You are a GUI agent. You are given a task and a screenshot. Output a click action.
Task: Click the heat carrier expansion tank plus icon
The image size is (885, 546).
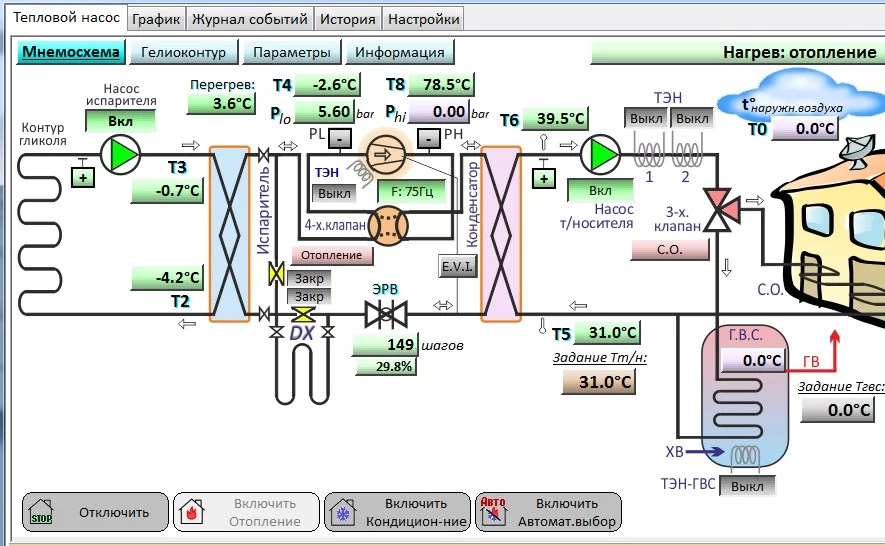(x=544, y=178)
